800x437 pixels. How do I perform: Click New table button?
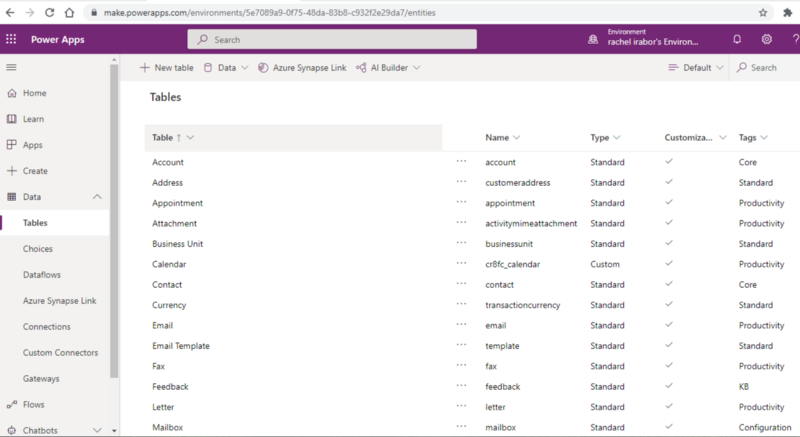click(166, 67)
